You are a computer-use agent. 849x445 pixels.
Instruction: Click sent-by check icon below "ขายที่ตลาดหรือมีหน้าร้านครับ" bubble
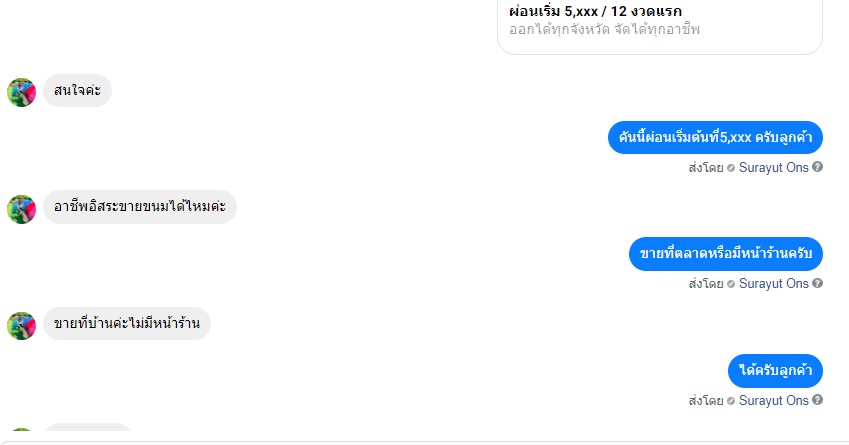[x=731, y=284]
